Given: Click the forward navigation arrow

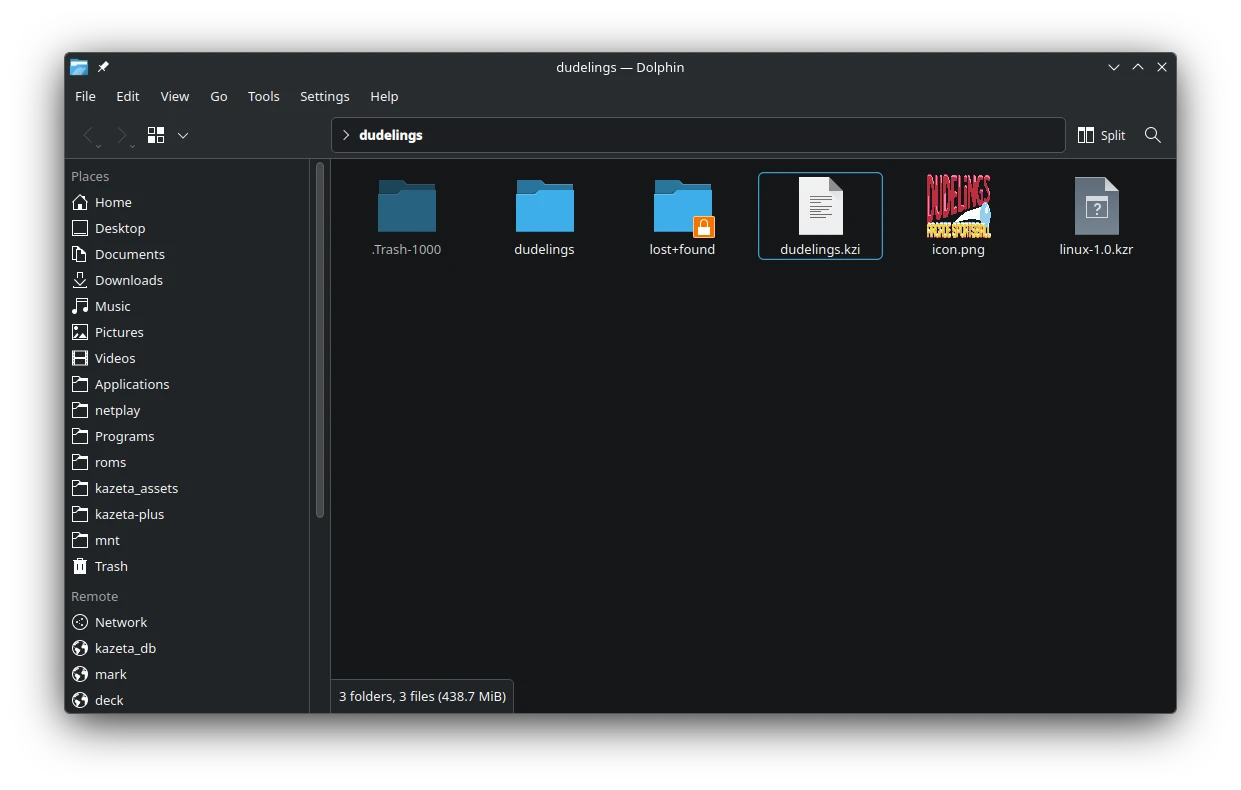Looking at the screenshot, I should 122,135.
